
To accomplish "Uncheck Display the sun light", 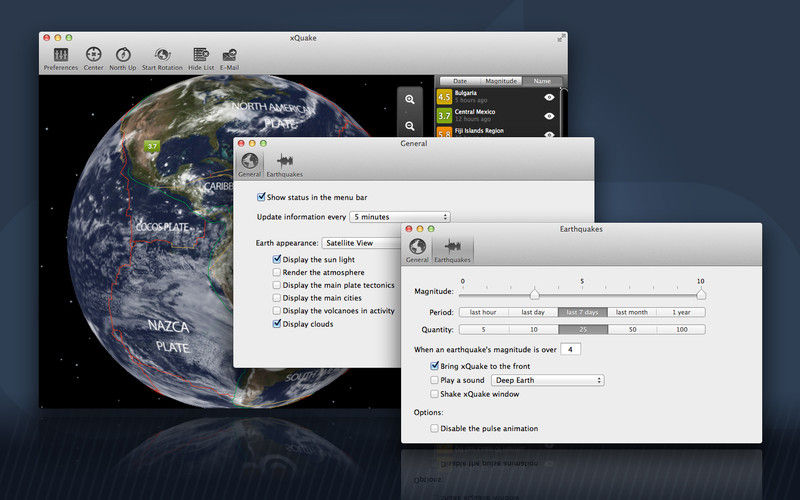I will pos(277,259).
